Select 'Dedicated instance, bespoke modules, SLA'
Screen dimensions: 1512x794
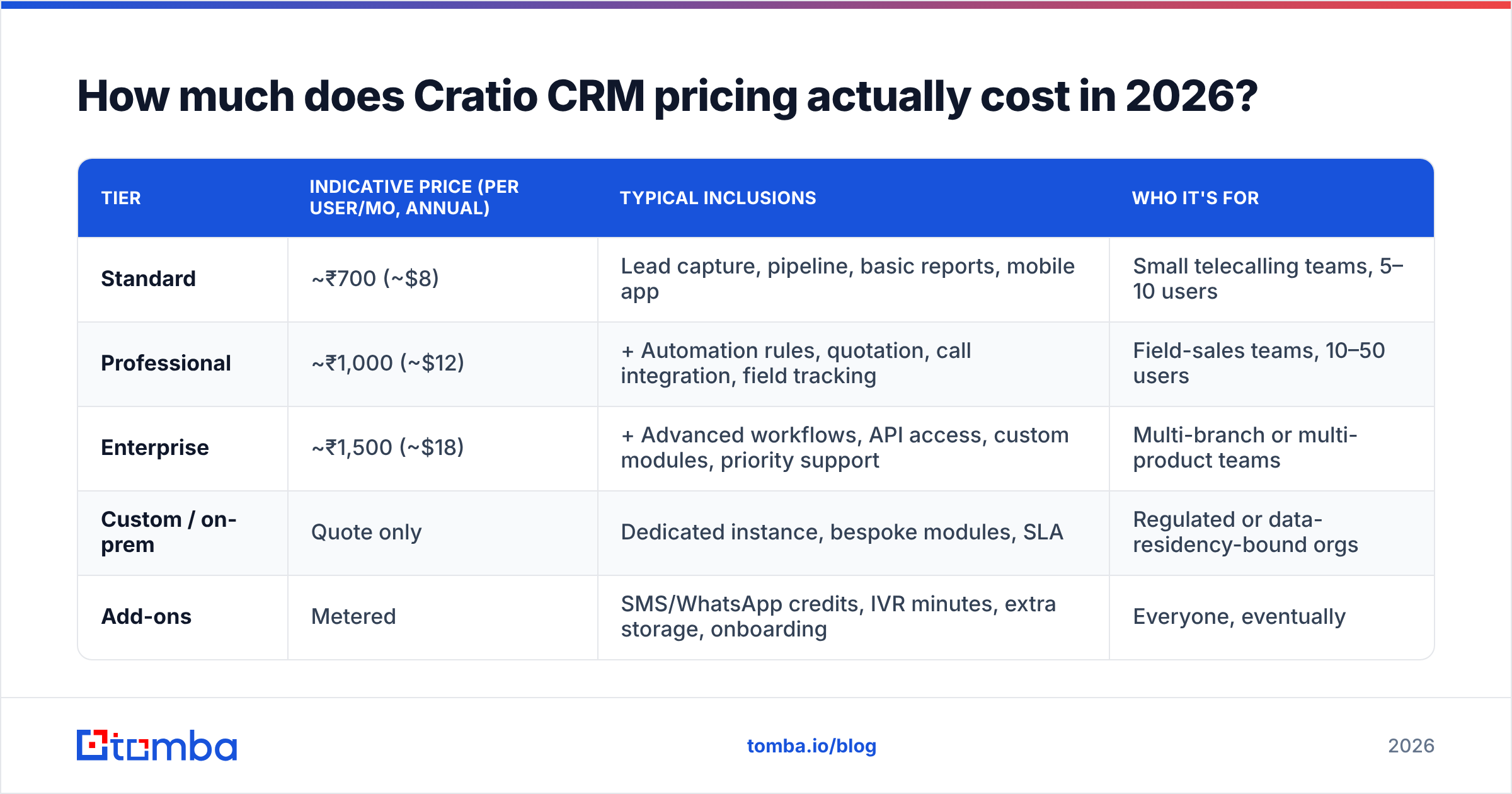(x=842, y=532)
